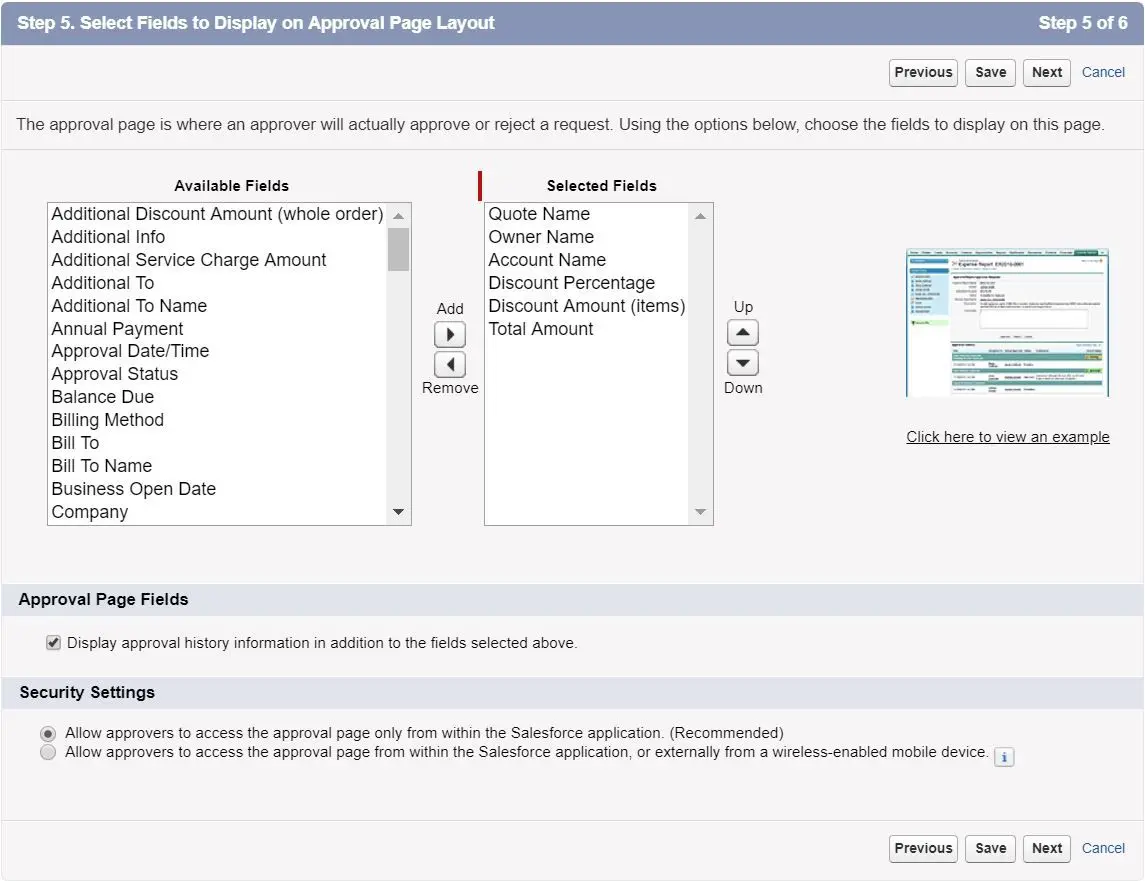Select 'Balance Due' field
Image resolution: width=1145 pixels, height=881 pixels.
click(217, 397)
